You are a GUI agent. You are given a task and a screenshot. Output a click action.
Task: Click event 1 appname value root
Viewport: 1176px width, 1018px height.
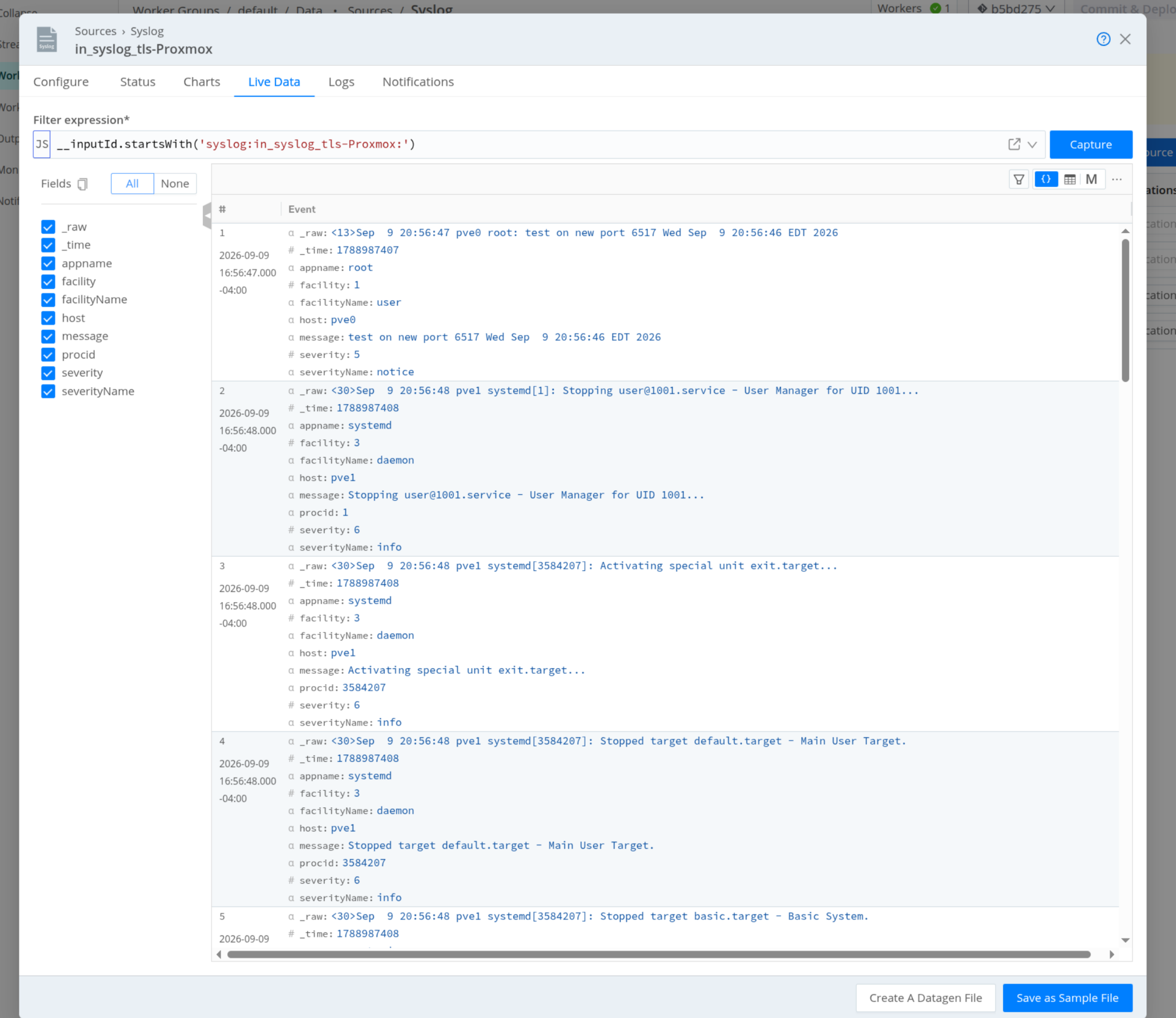pyautogui.click(x=360, y=268)
